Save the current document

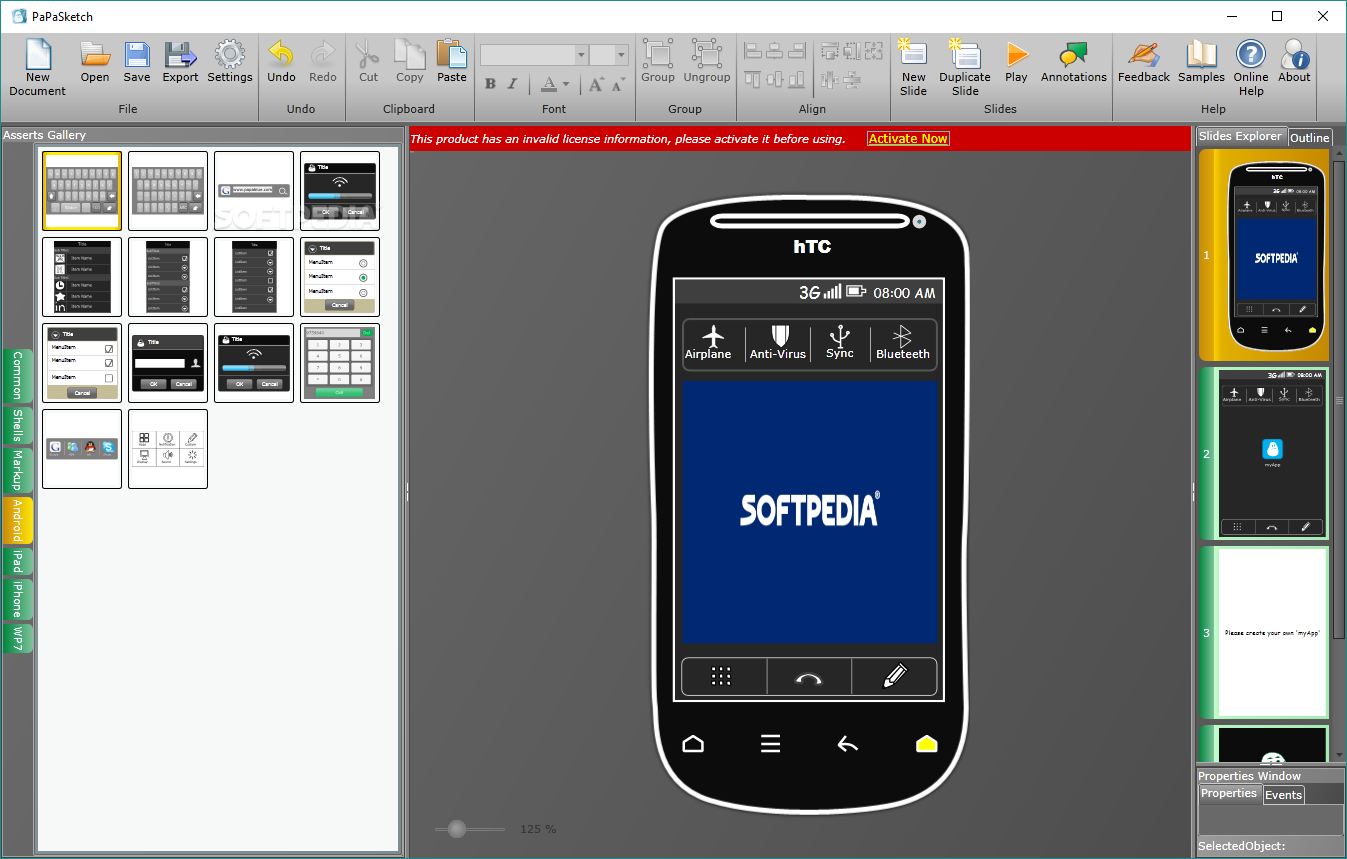137,62
